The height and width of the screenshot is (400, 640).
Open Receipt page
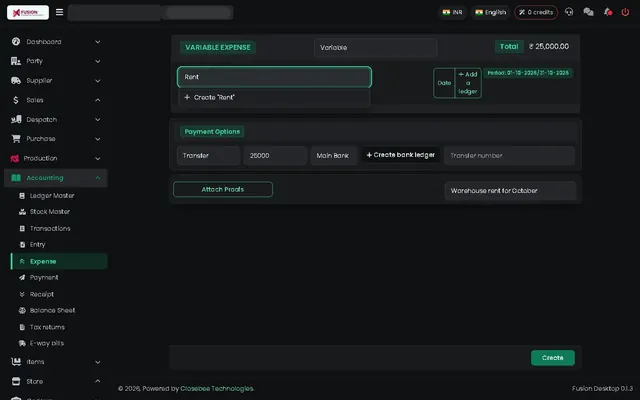[x=42, y=294]
